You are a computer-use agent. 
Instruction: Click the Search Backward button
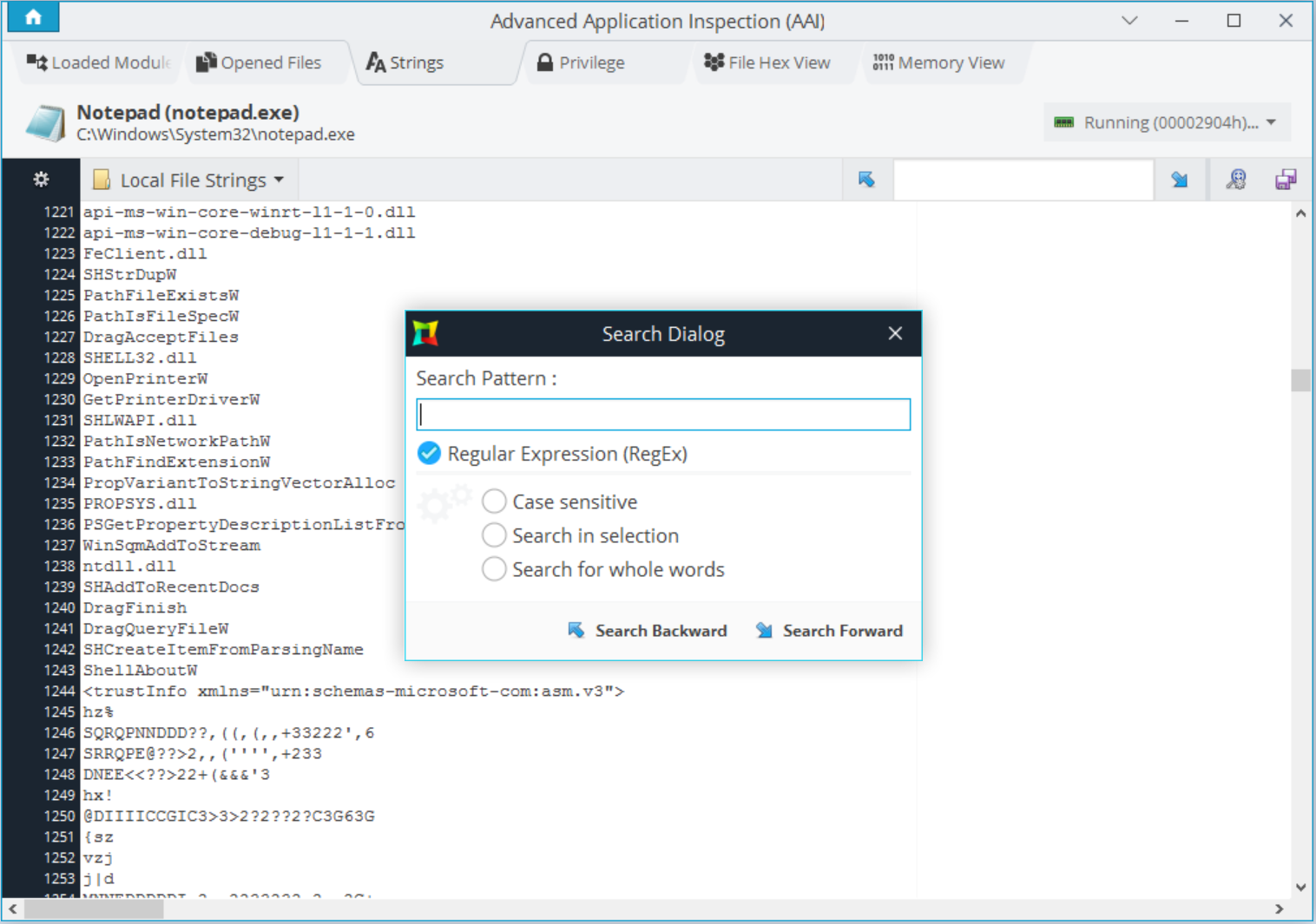click(x=648, y=631)
